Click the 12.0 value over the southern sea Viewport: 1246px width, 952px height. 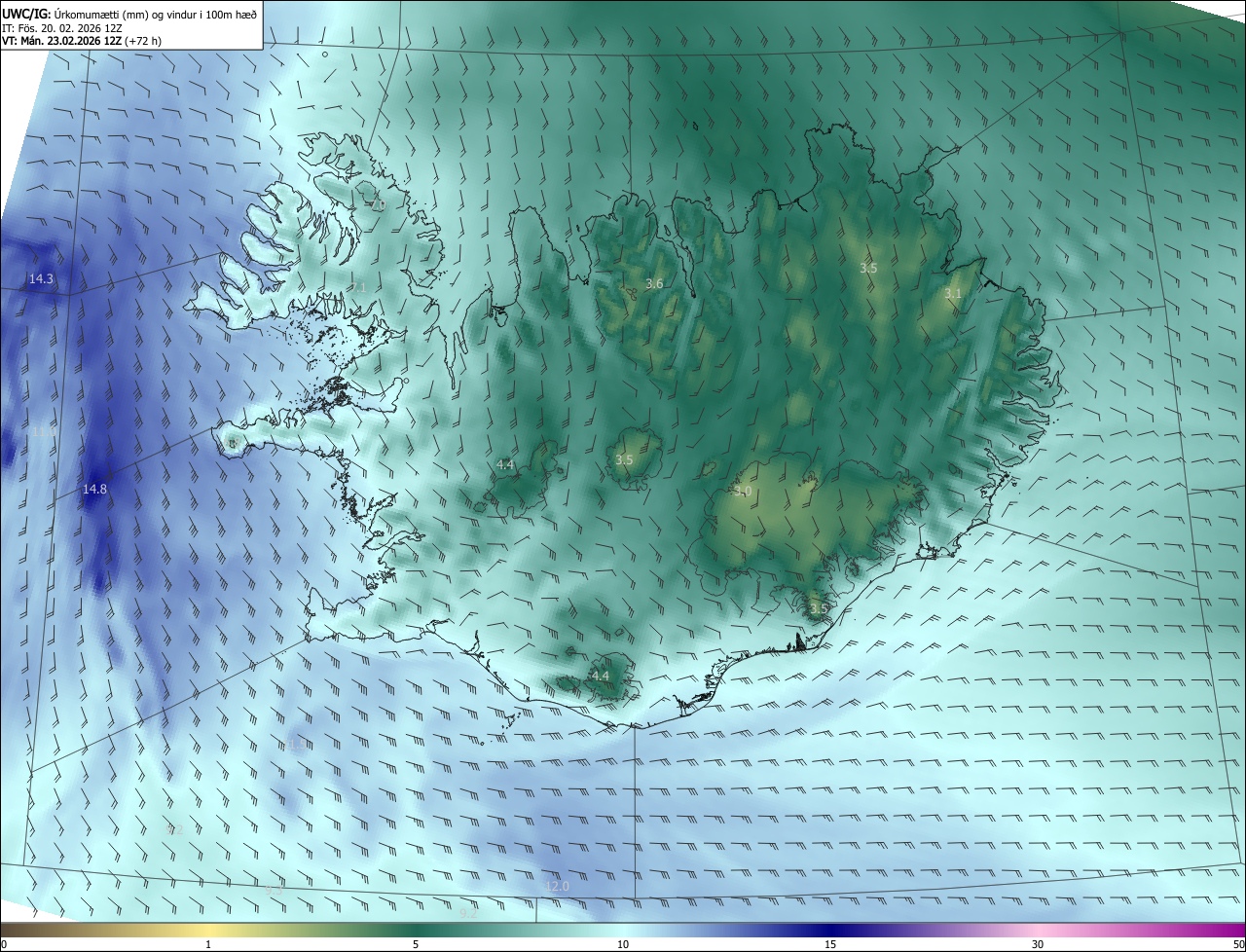point(557,887)
